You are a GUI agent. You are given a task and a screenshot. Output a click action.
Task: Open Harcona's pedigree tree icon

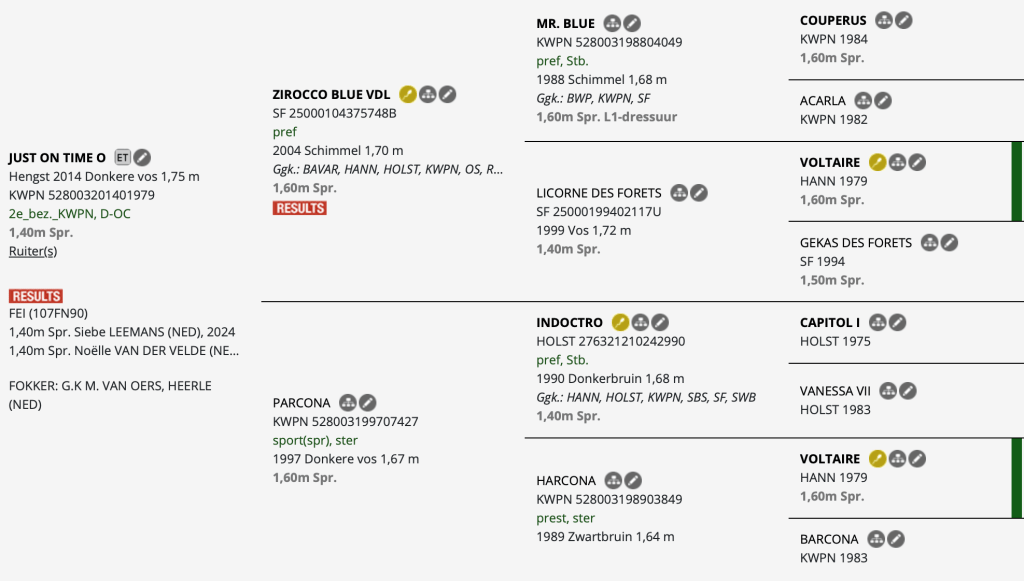[x=613, y=481]
